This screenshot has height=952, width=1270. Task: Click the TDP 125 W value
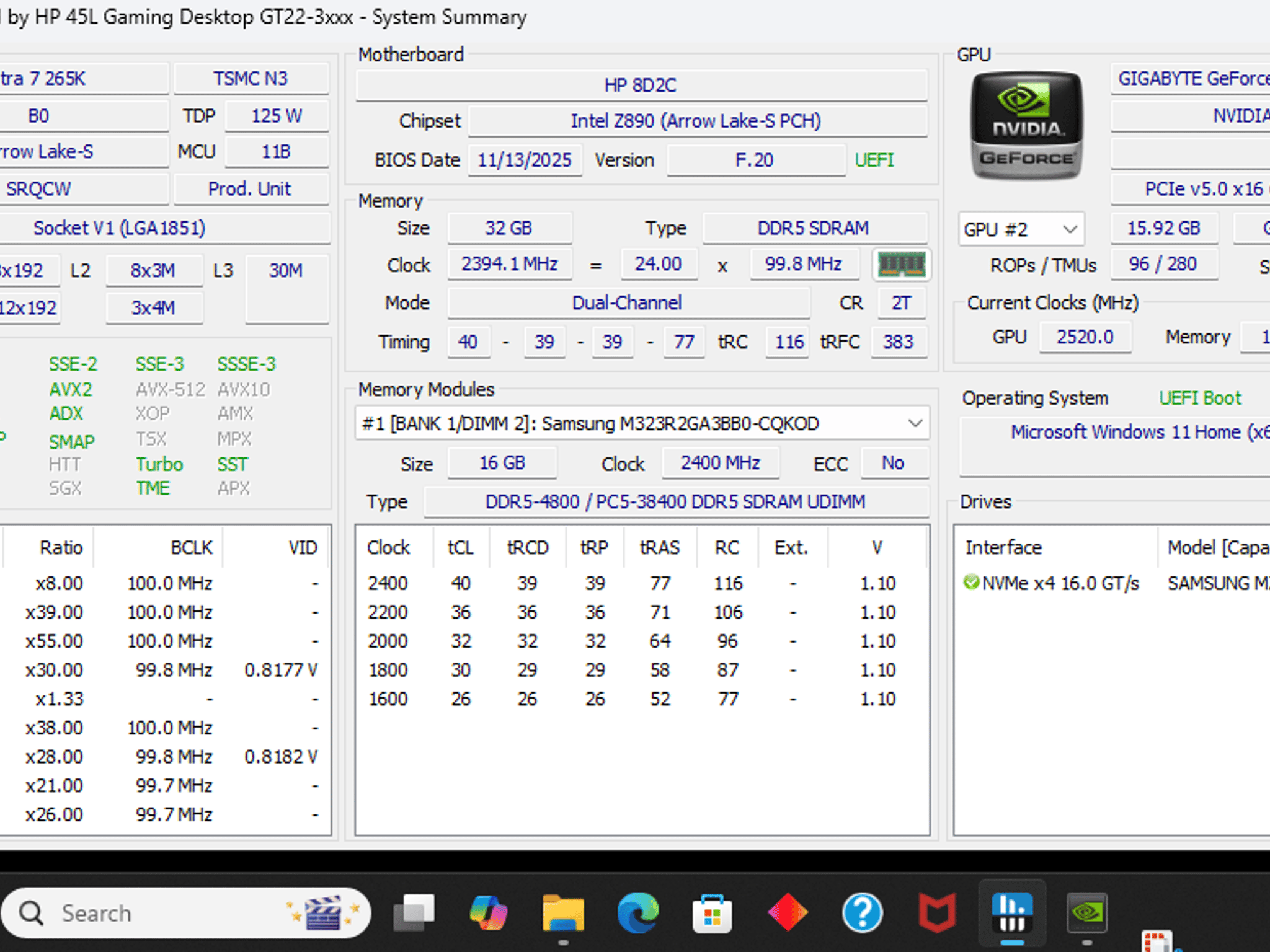click(277, 116)
